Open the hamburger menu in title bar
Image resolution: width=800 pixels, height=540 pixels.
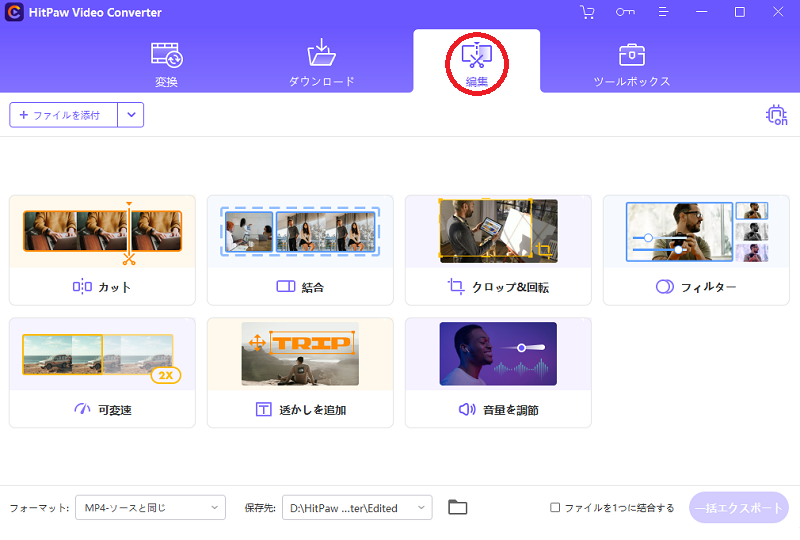[x=662, y=12]
